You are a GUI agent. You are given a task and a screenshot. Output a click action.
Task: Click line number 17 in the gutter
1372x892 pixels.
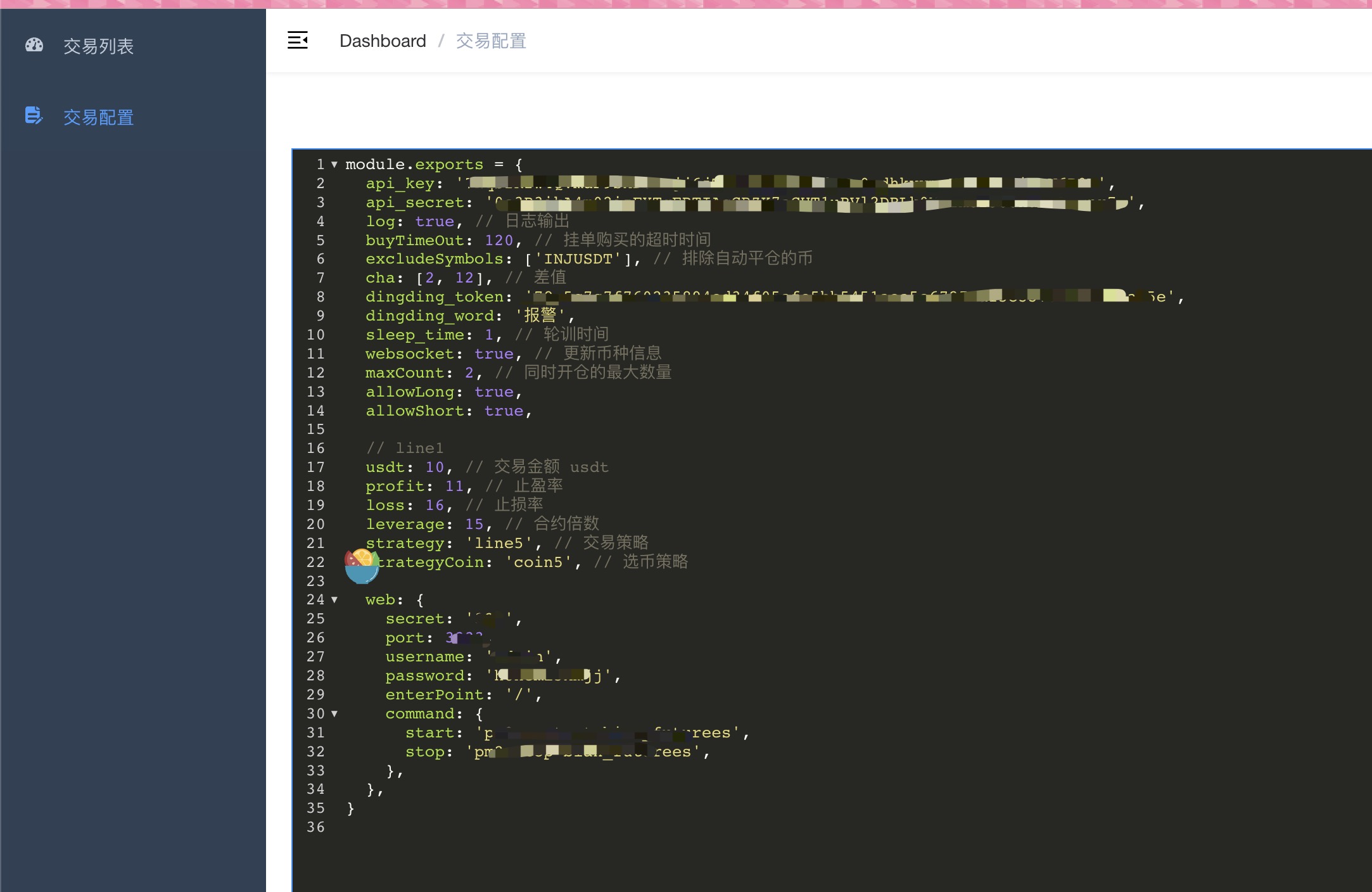click(315, 468)
